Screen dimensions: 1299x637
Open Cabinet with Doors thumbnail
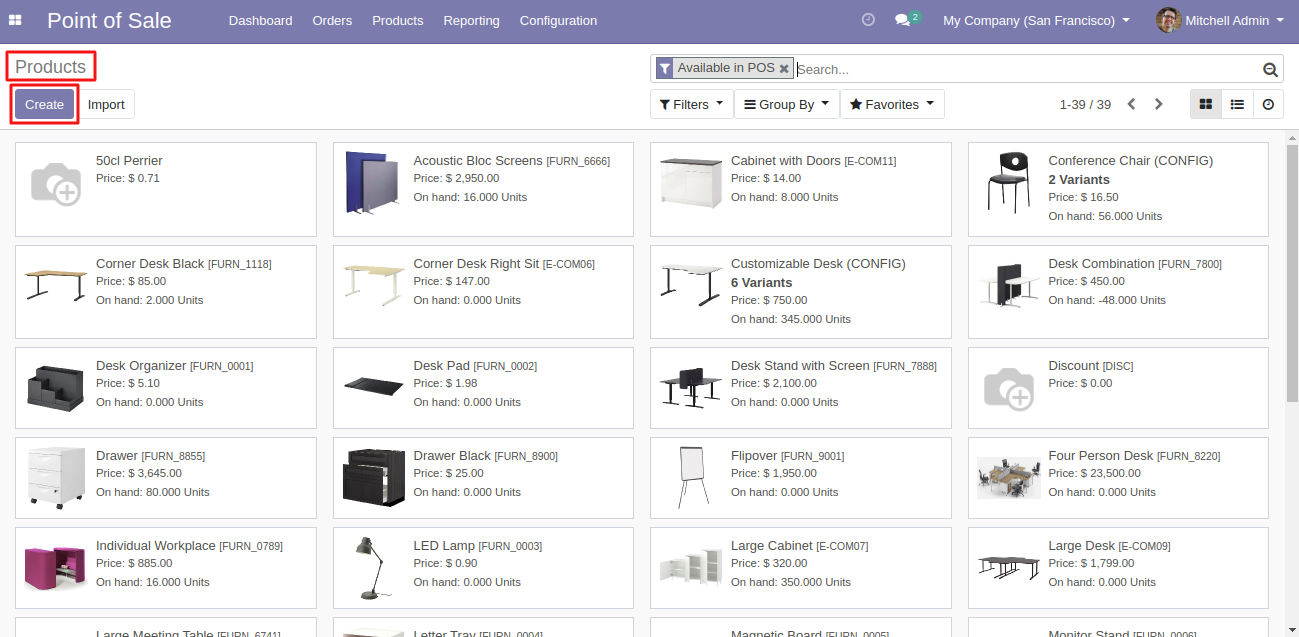690,182
